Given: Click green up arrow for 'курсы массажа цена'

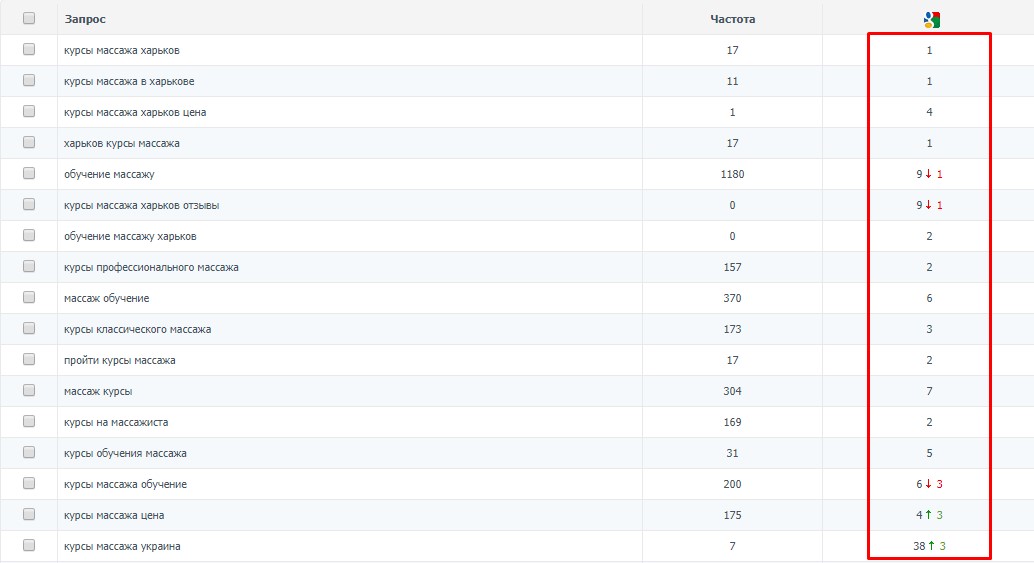Looking at the screenshot, I should pos(928,515).
